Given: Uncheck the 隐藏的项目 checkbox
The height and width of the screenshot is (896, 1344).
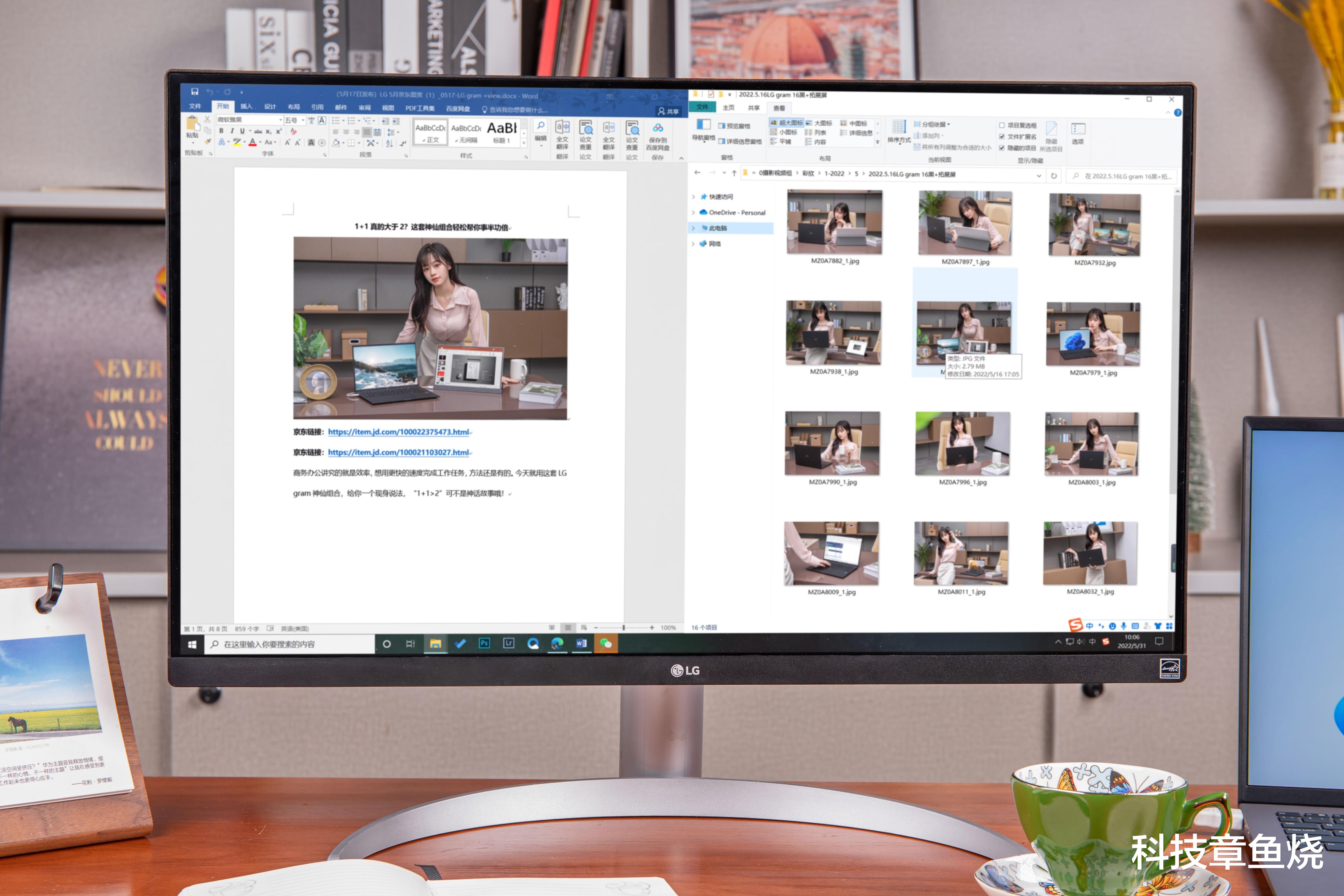Looking at the screenshot, I should pyautogui.click(x=1002, y=148).
